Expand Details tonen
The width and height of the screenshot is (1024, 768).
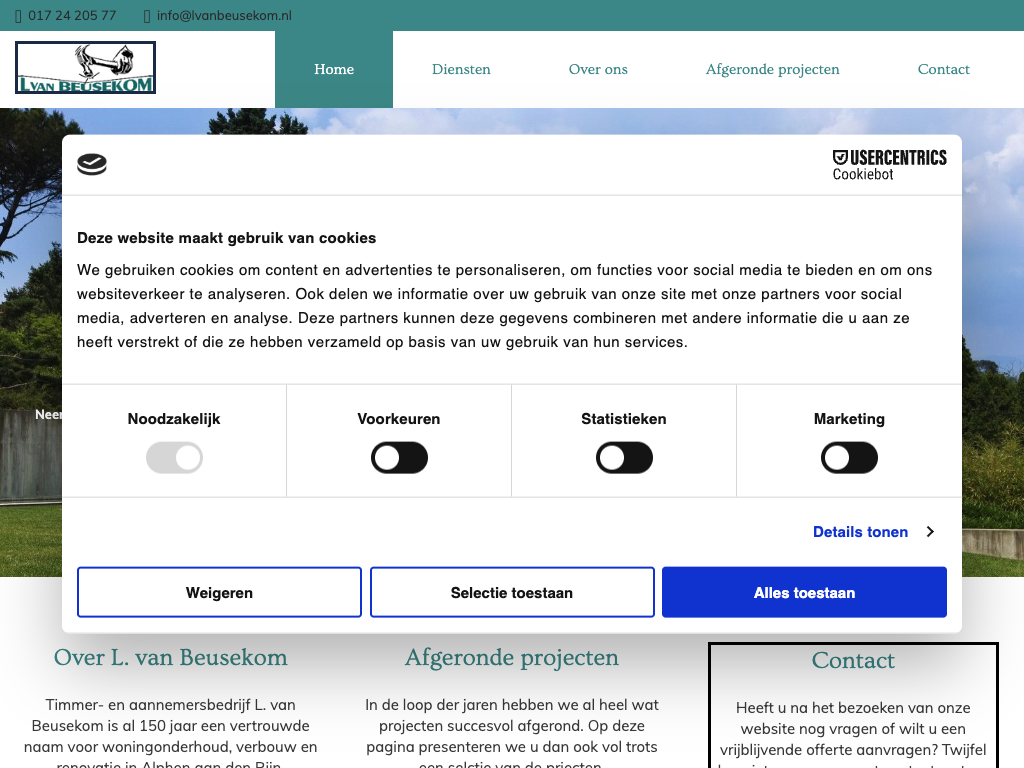point(860,532)
